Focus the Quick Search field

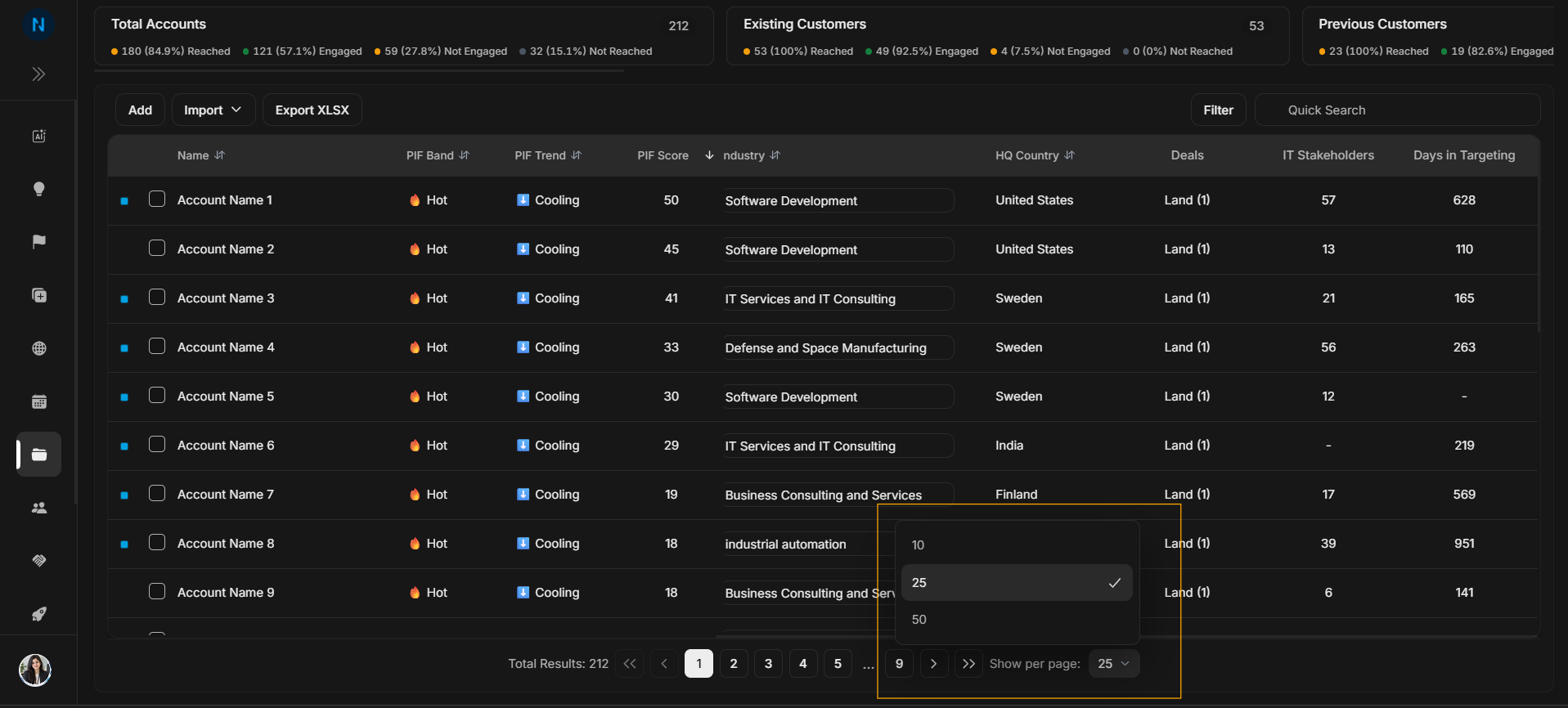click(x=1397, y=110)
